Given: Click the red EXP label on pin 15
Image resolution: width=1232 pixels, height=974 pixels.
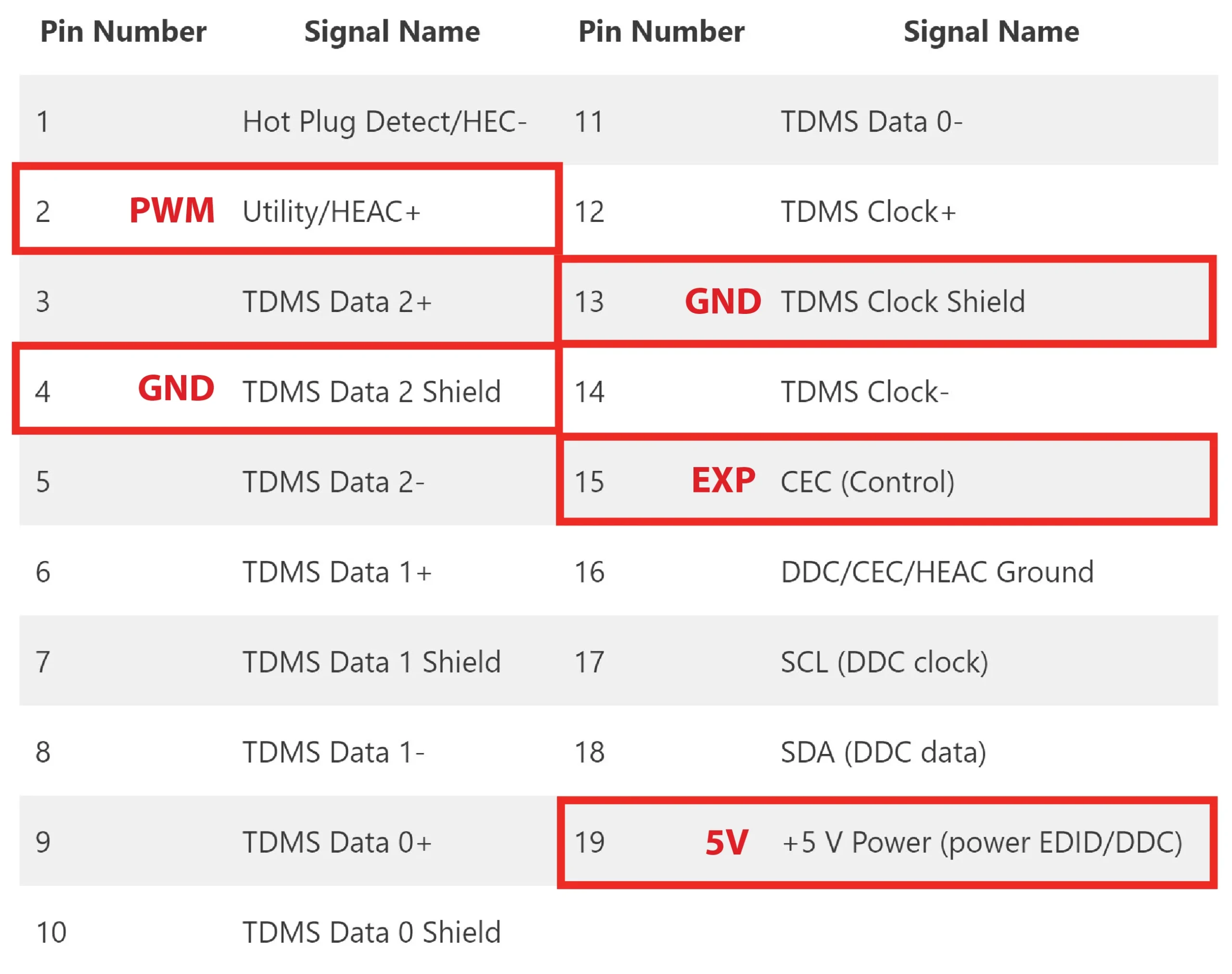Looking at the screenshot, I should [722, 480].
